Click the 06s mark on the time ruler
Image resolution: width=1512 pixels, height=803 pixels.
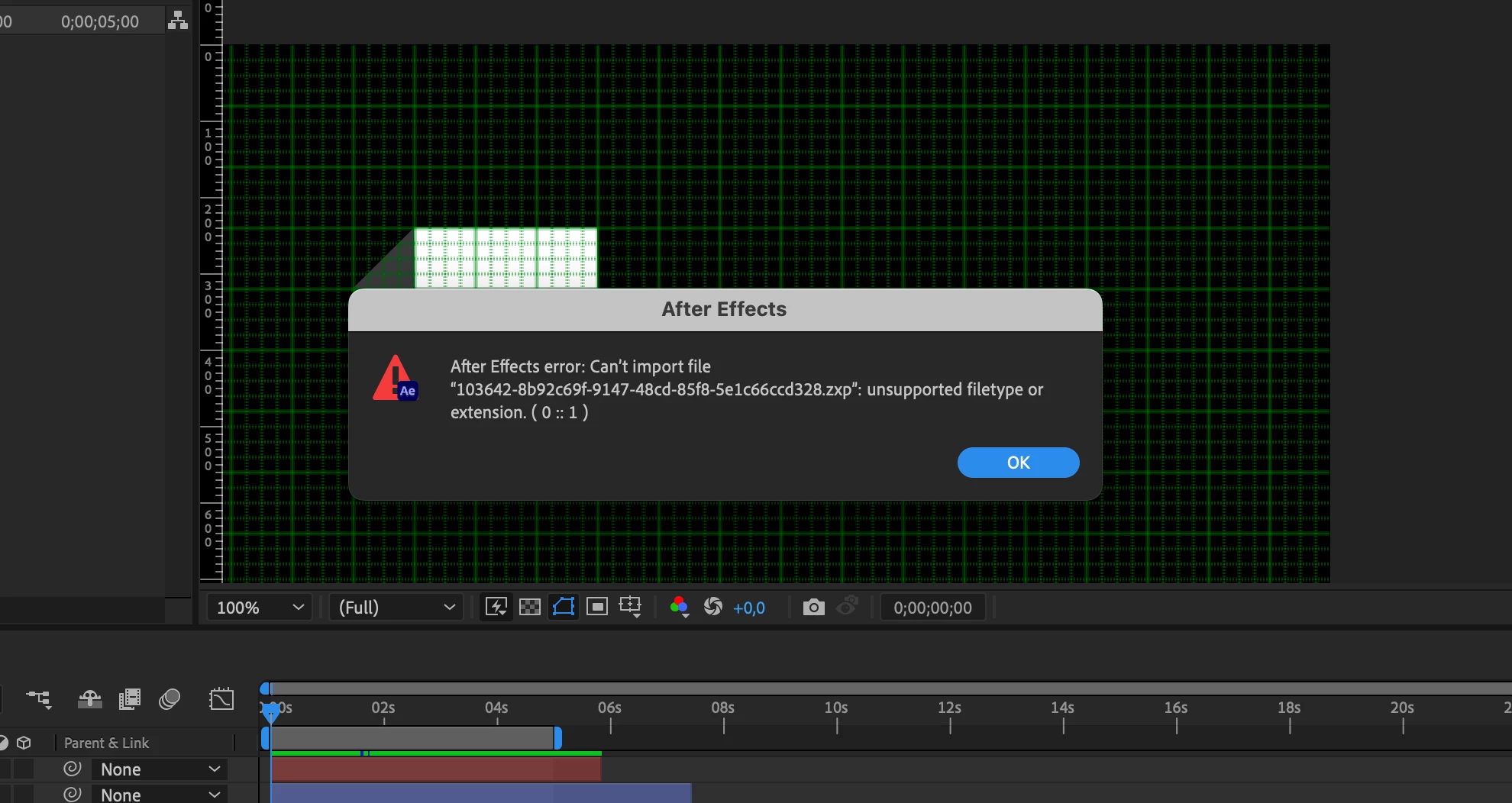point(609,708)
